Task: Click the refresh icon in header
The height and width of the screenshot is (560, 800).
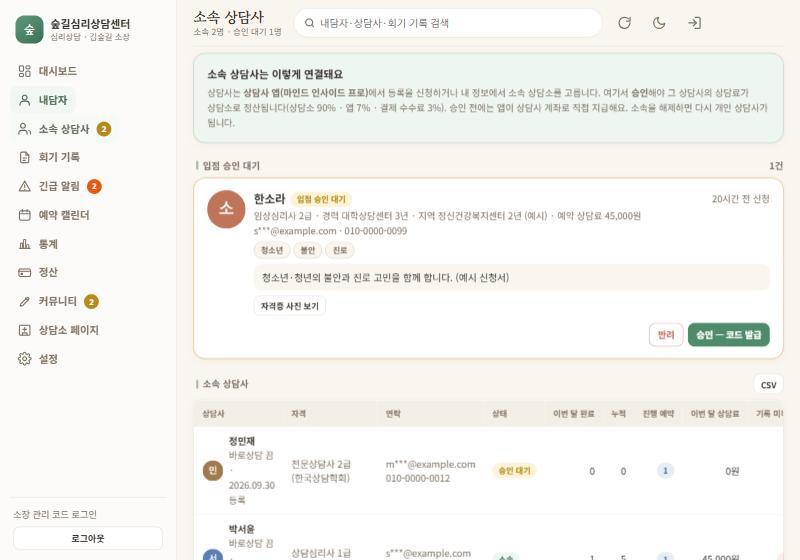Action: tap(624, 23)
